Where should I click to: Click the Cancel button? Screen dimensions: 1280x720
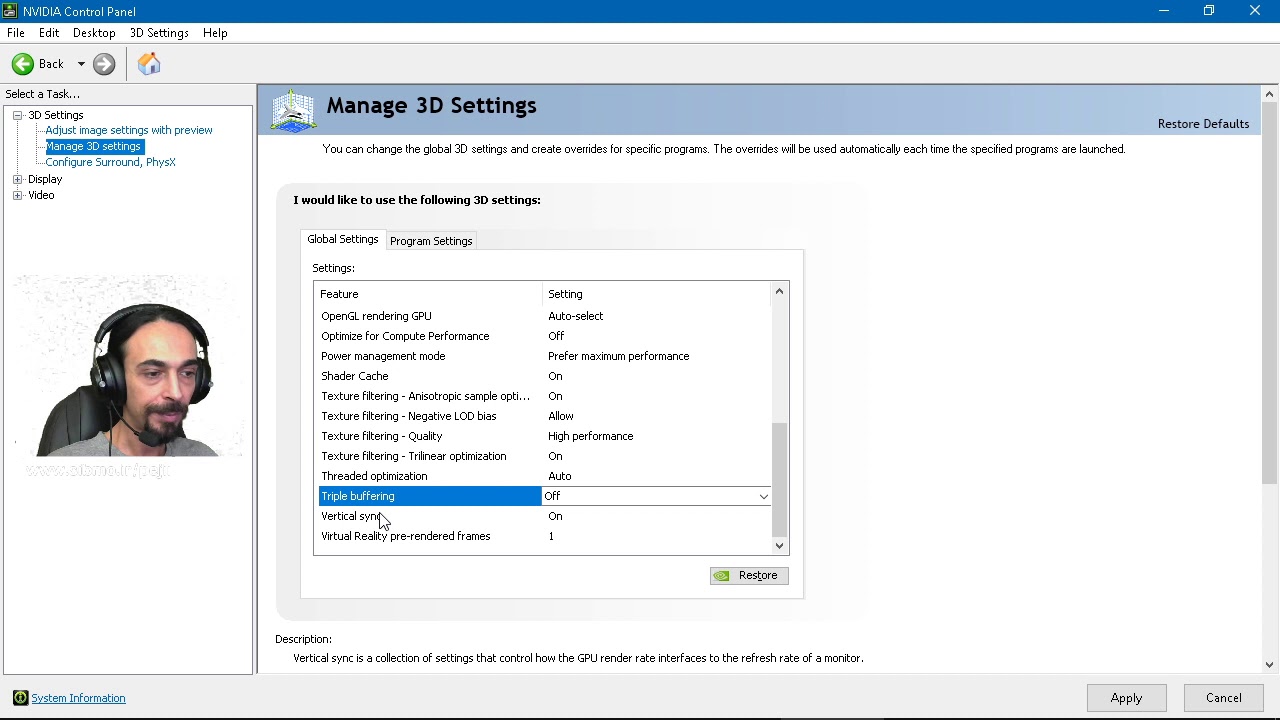click(x=1223, y=698)
